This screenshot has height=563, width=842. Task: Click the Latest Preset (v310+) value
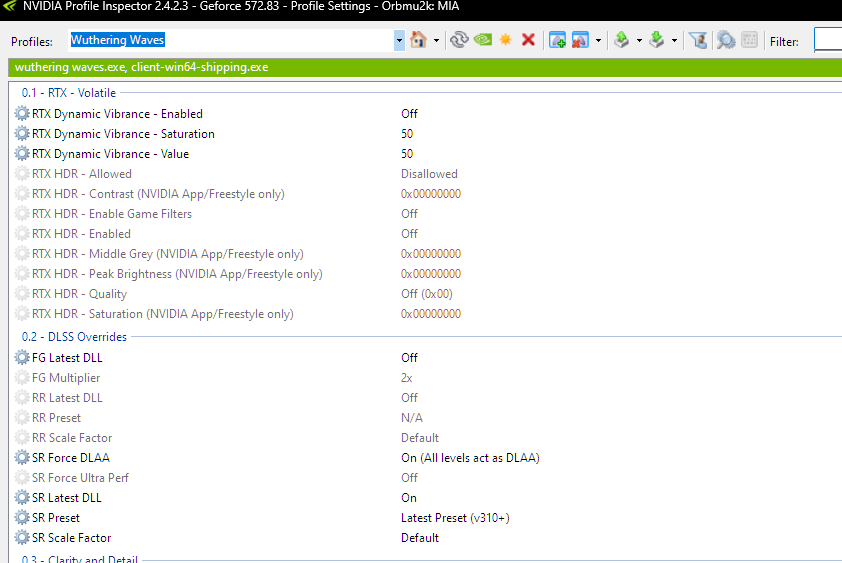coord(455,518)
